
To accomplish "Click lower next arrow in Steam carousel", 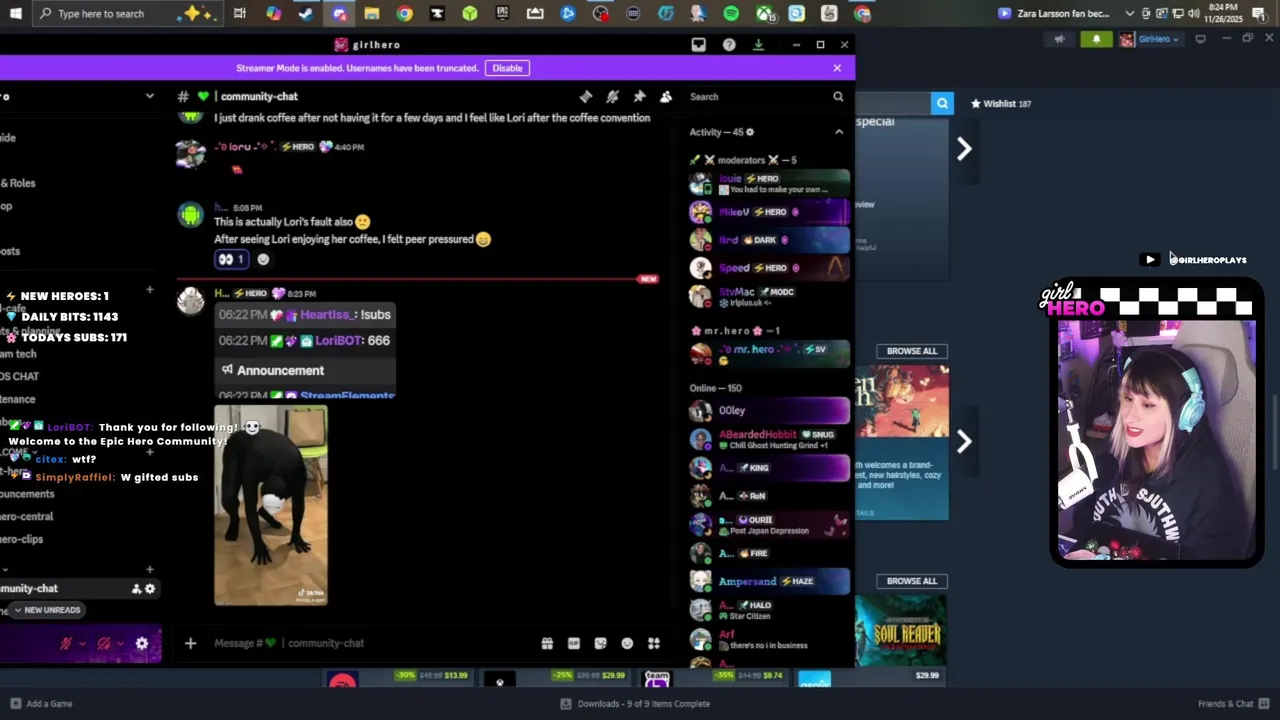I will 964,441.
